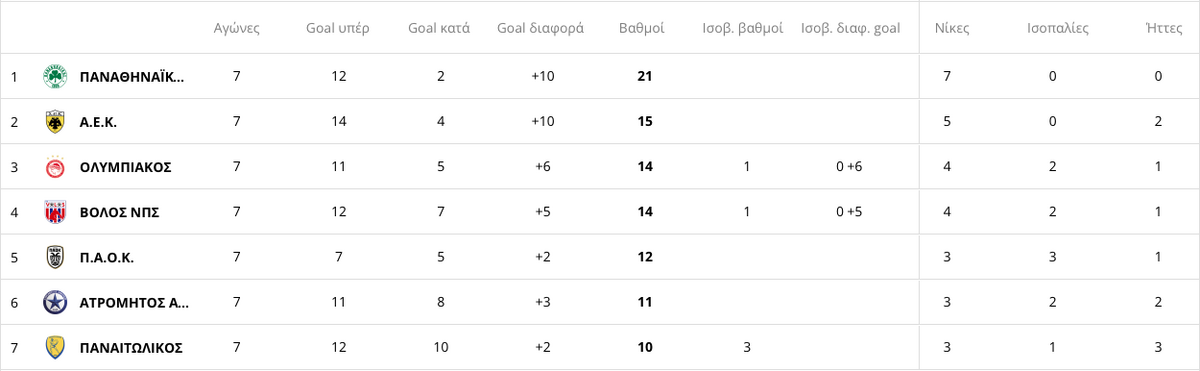Click the Ήττες column header

point(1158,28)
